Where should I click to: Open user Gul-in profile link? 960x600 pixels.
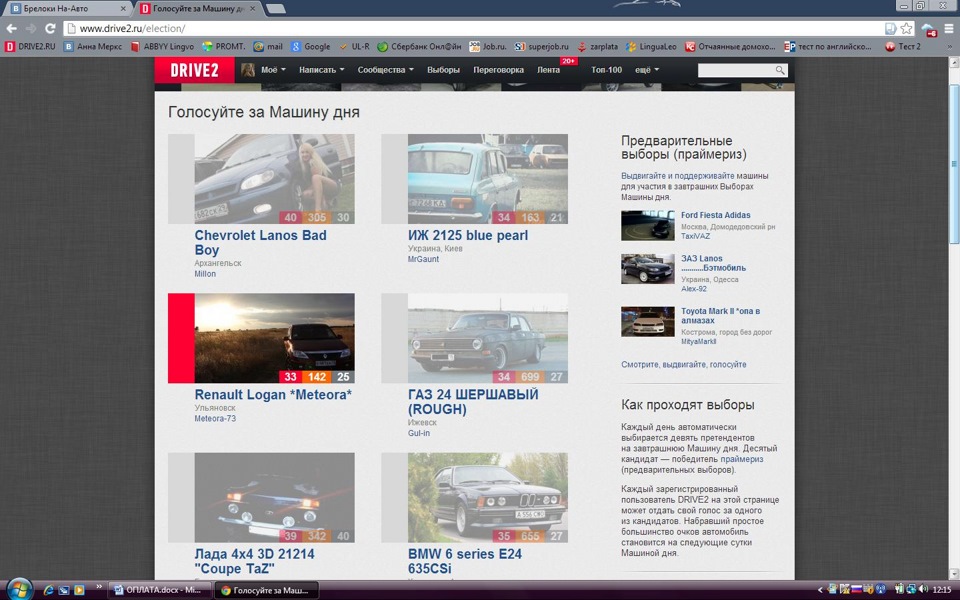[419, 433]
